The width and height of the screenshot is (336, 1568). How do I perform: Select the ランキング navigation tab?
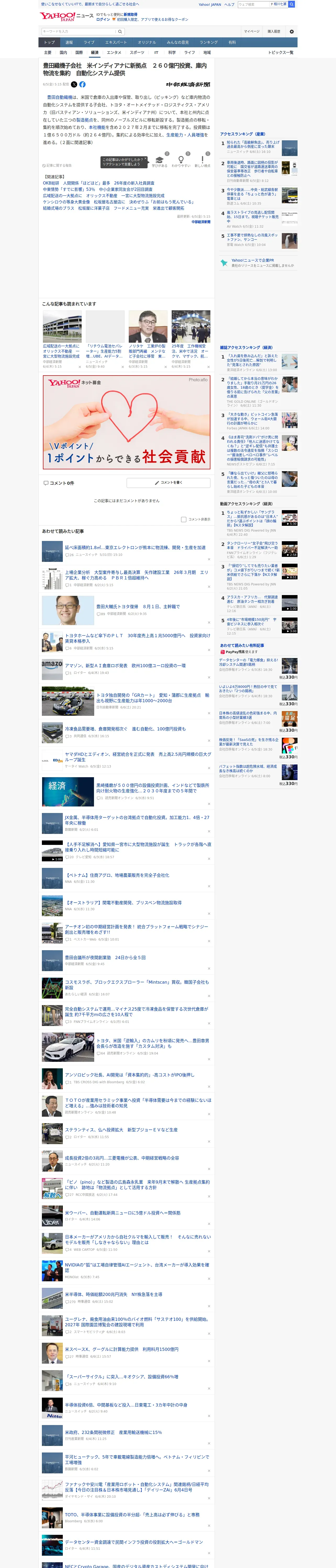pos(209,43)
